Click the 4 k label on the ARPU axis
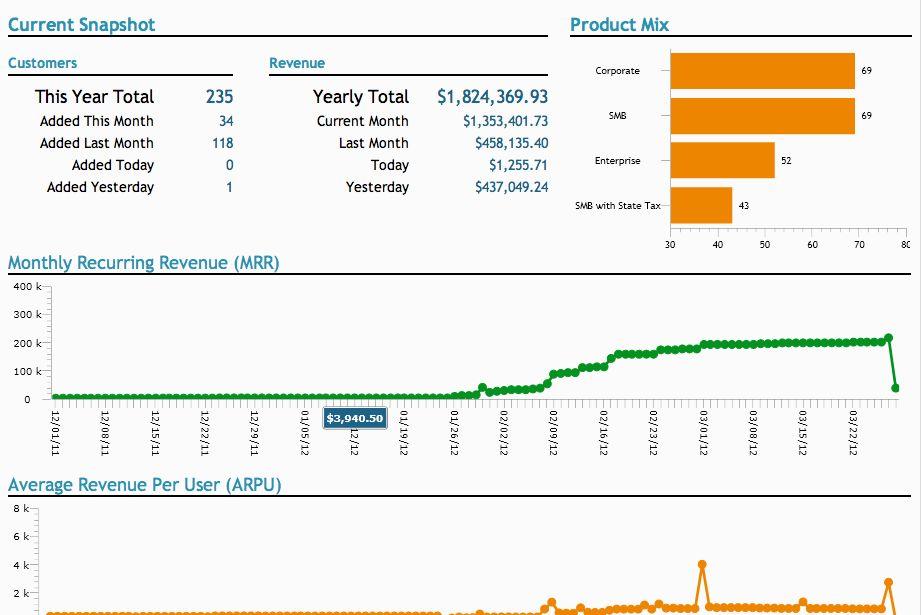The height and width of the screenshot is (615, 921). click(x=21, y=565)
